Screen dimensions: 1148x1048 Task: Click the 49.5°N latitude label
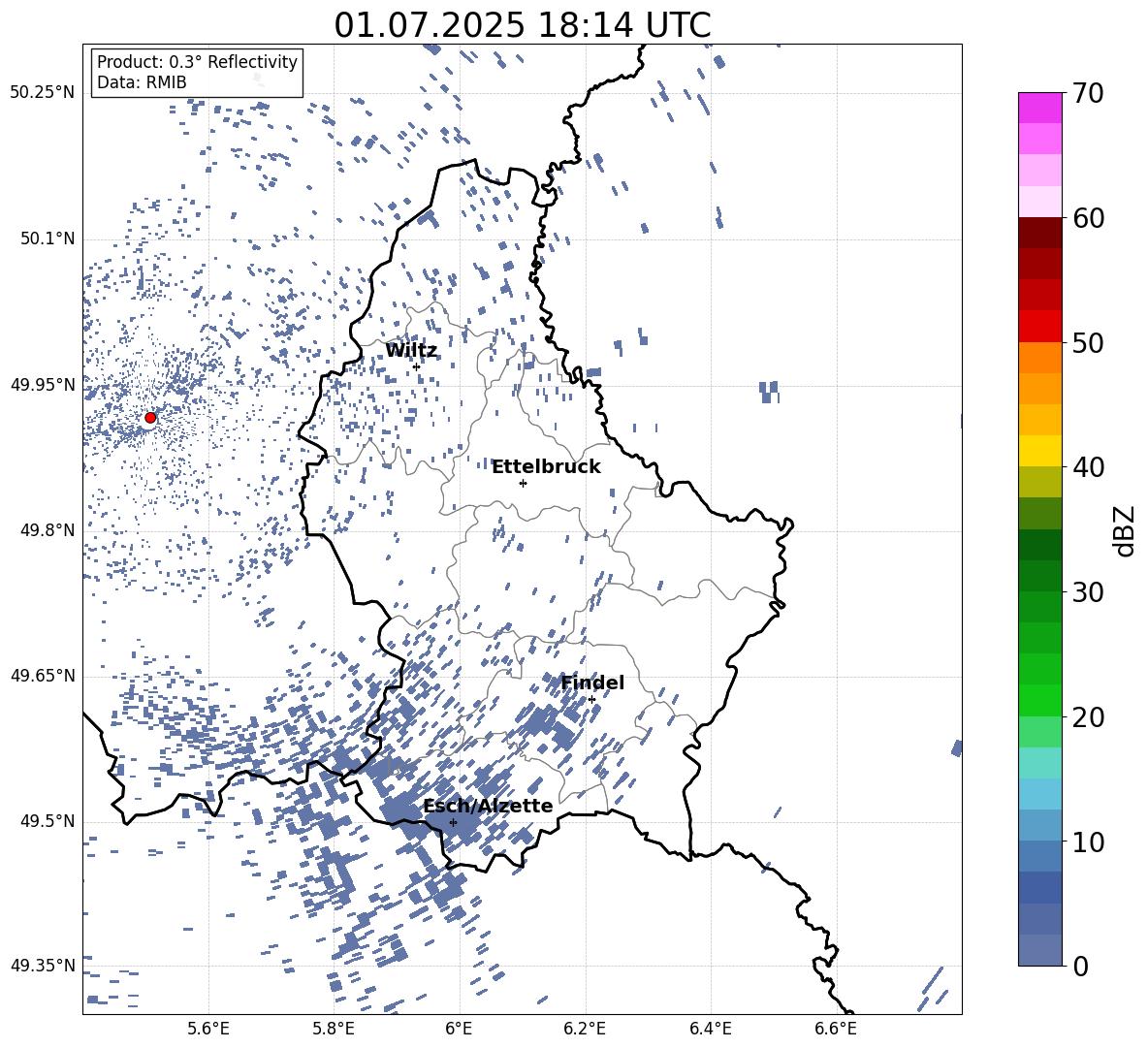pyautogui.click(x=48, y=822)
